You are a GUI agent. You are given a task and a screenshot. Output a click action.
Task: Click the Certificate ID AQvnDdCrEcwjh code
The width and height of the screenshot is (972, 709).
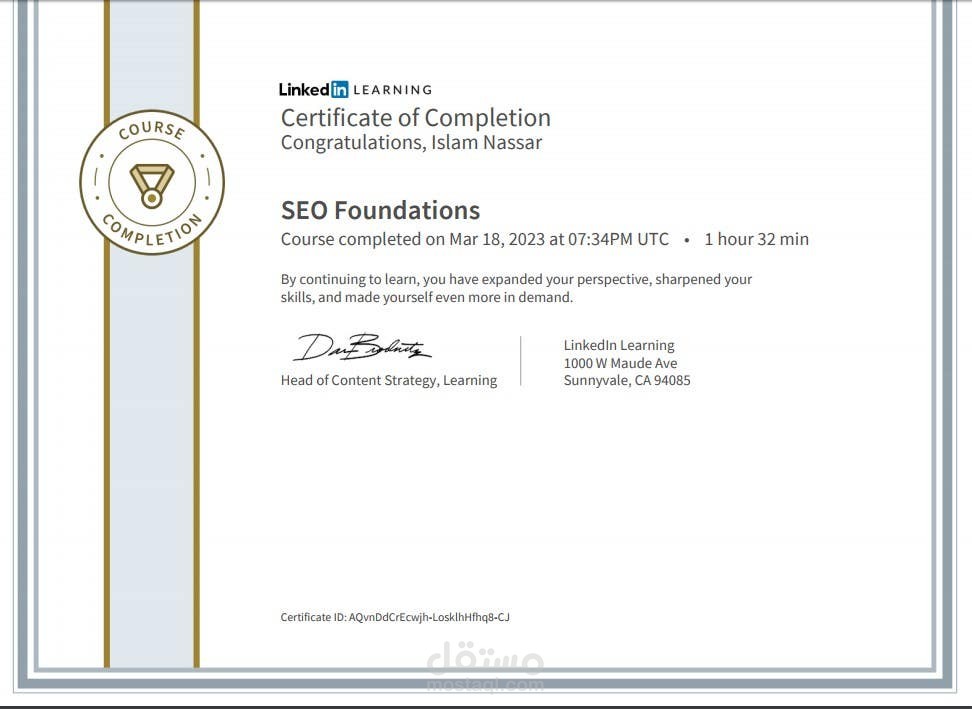(429, 617)
